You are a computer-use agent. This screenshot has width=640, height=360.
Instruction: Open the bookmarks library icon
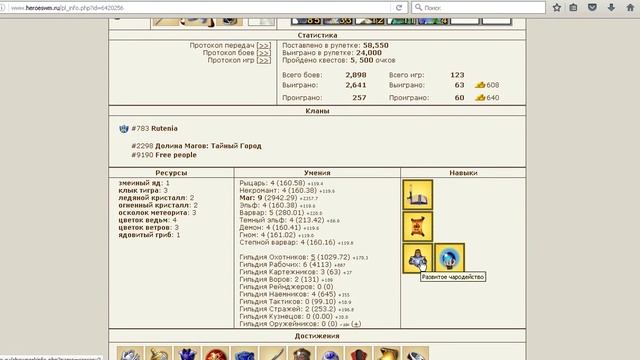point(573,7)
